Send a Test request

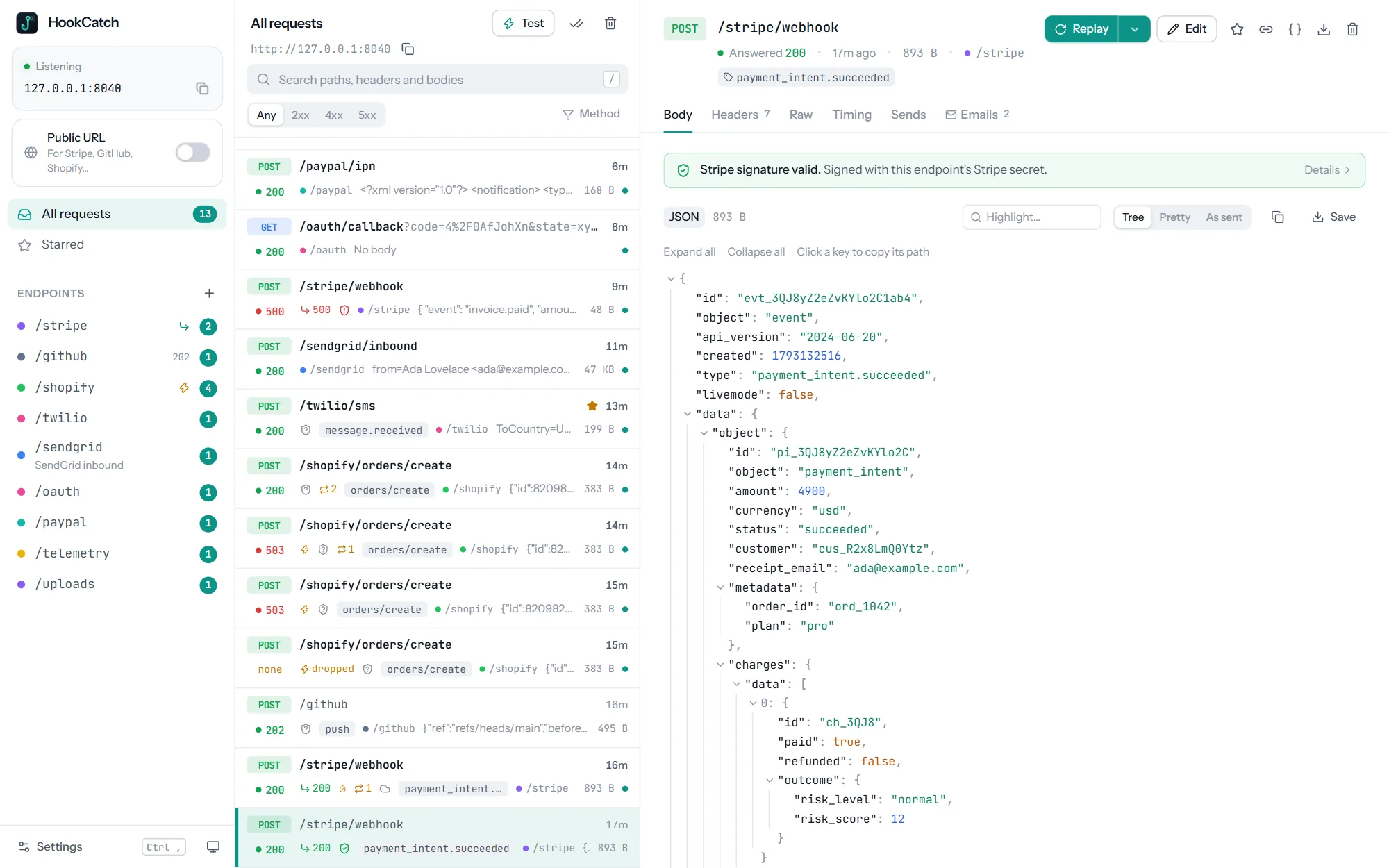click(523, 24)
